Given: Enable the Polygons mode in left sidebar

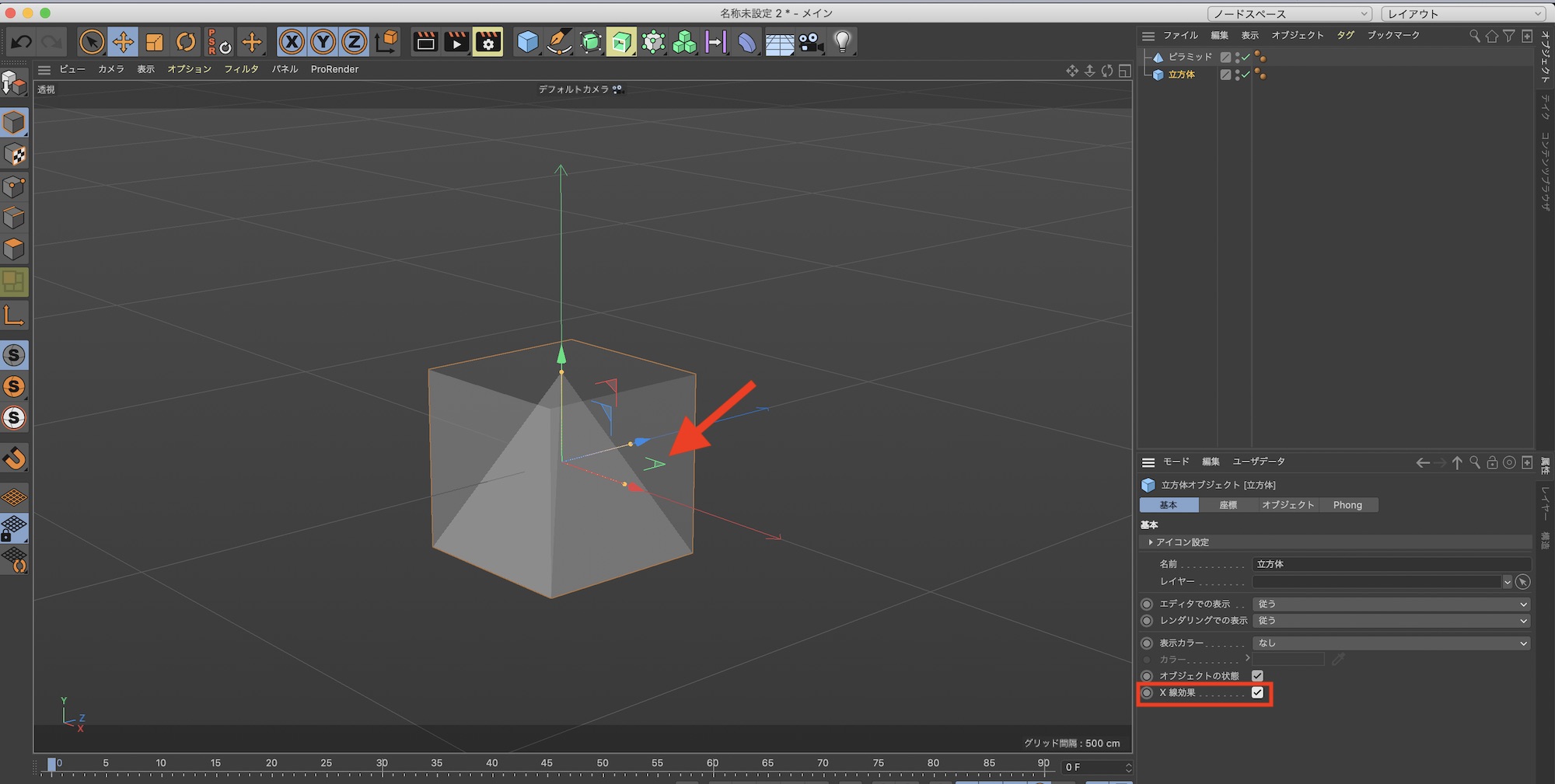Looking at the screenshot, I should 14,249.
